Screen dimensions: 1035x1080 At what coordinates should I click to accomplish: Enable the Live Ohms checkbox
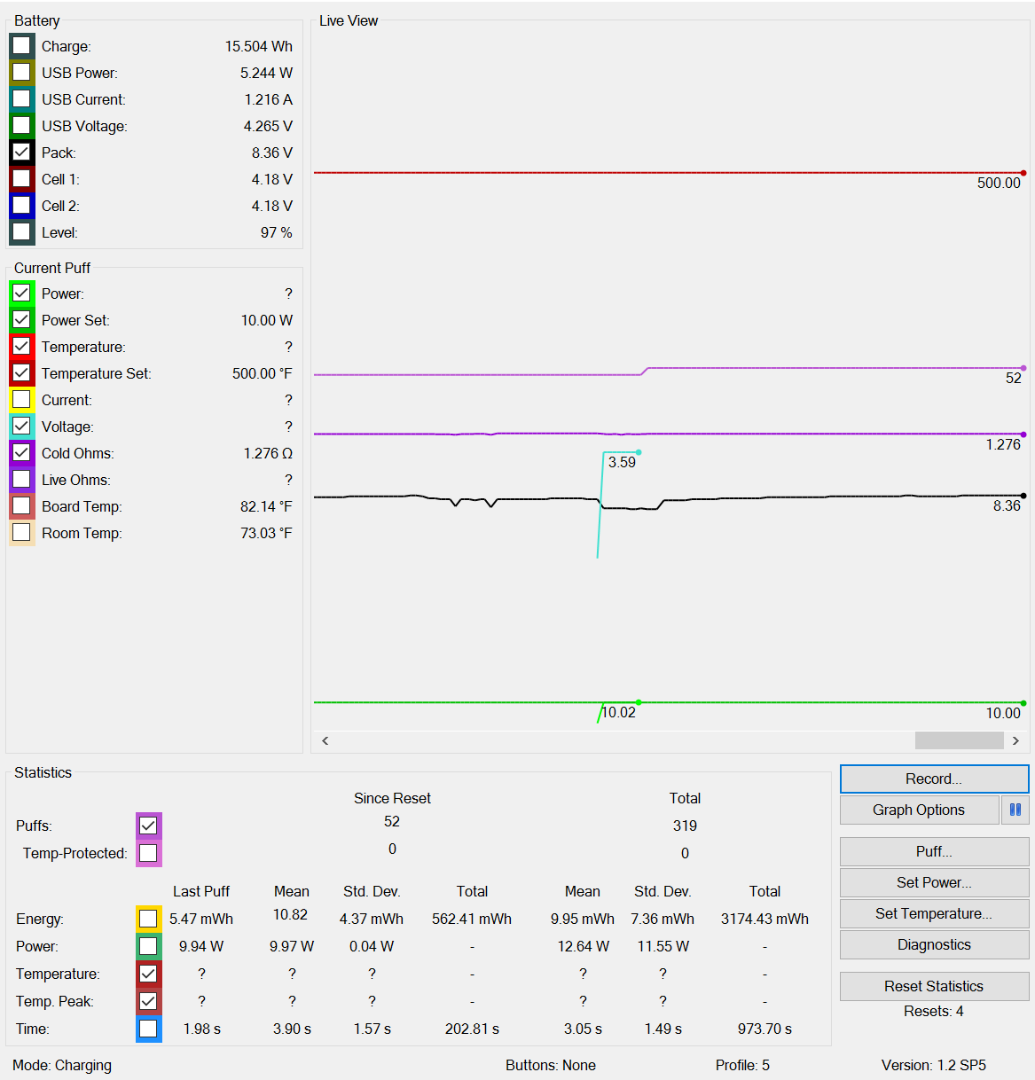coord(21,480)
